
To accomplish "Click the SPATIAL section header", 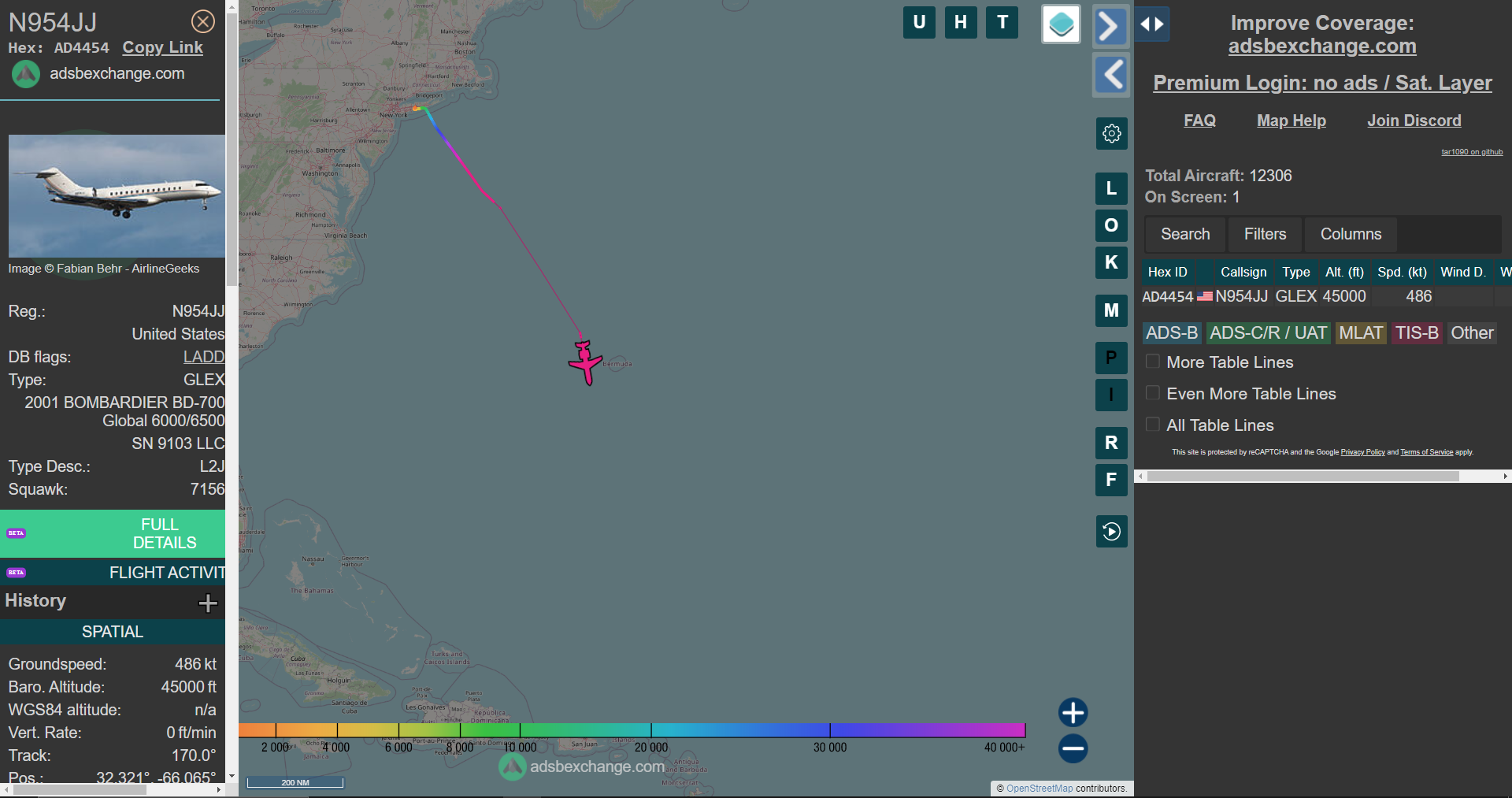I will coord(113,632).
